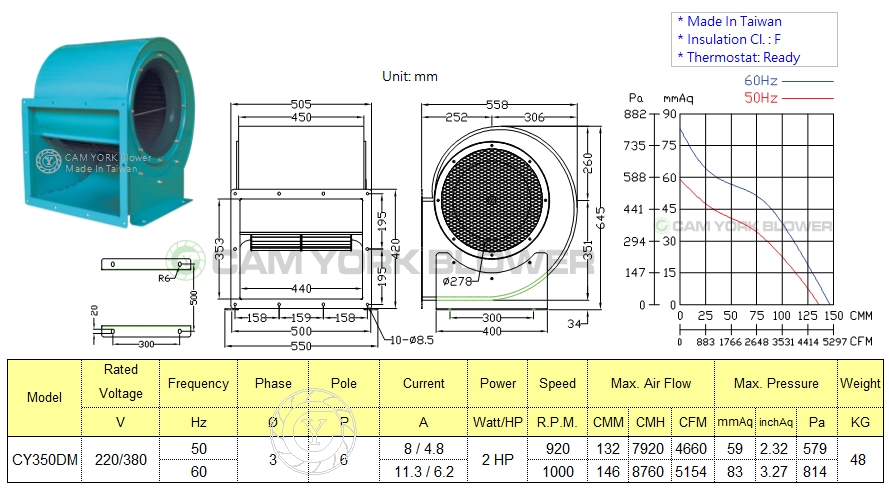This screenshot has height=494, width=889.
Task: Click the 60Hz legend label
Action: click(760, 81)
